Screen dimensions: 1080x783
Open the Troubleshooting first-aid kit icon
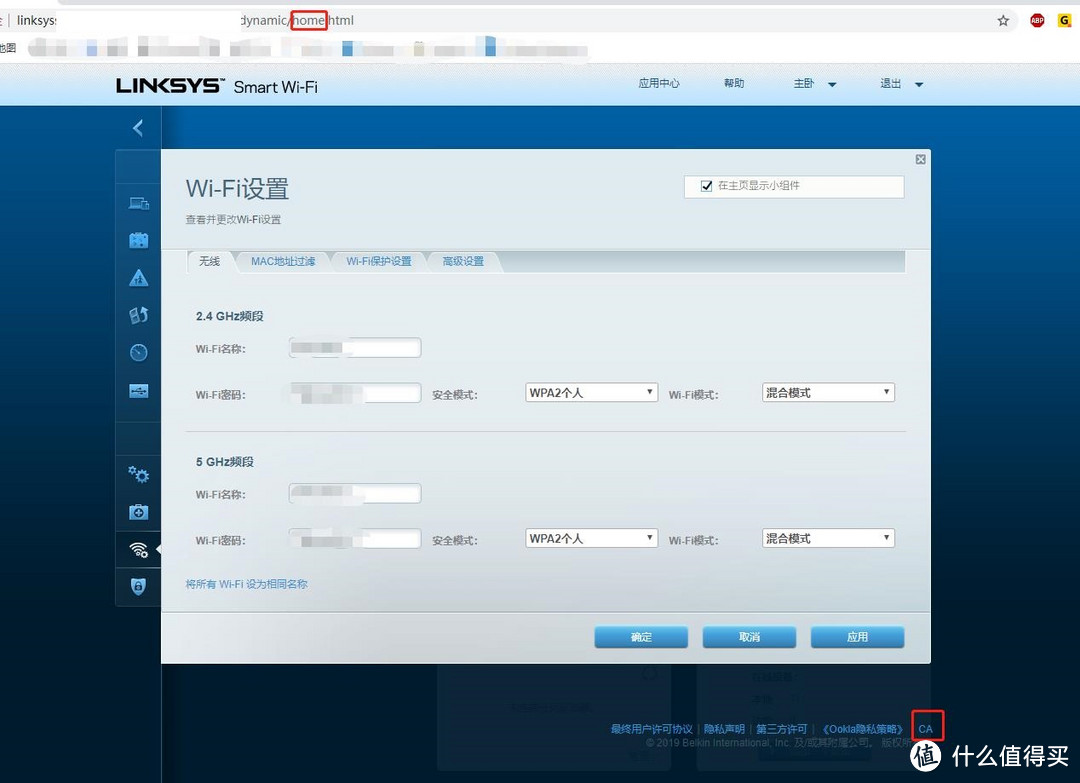(x=138, y=512)
